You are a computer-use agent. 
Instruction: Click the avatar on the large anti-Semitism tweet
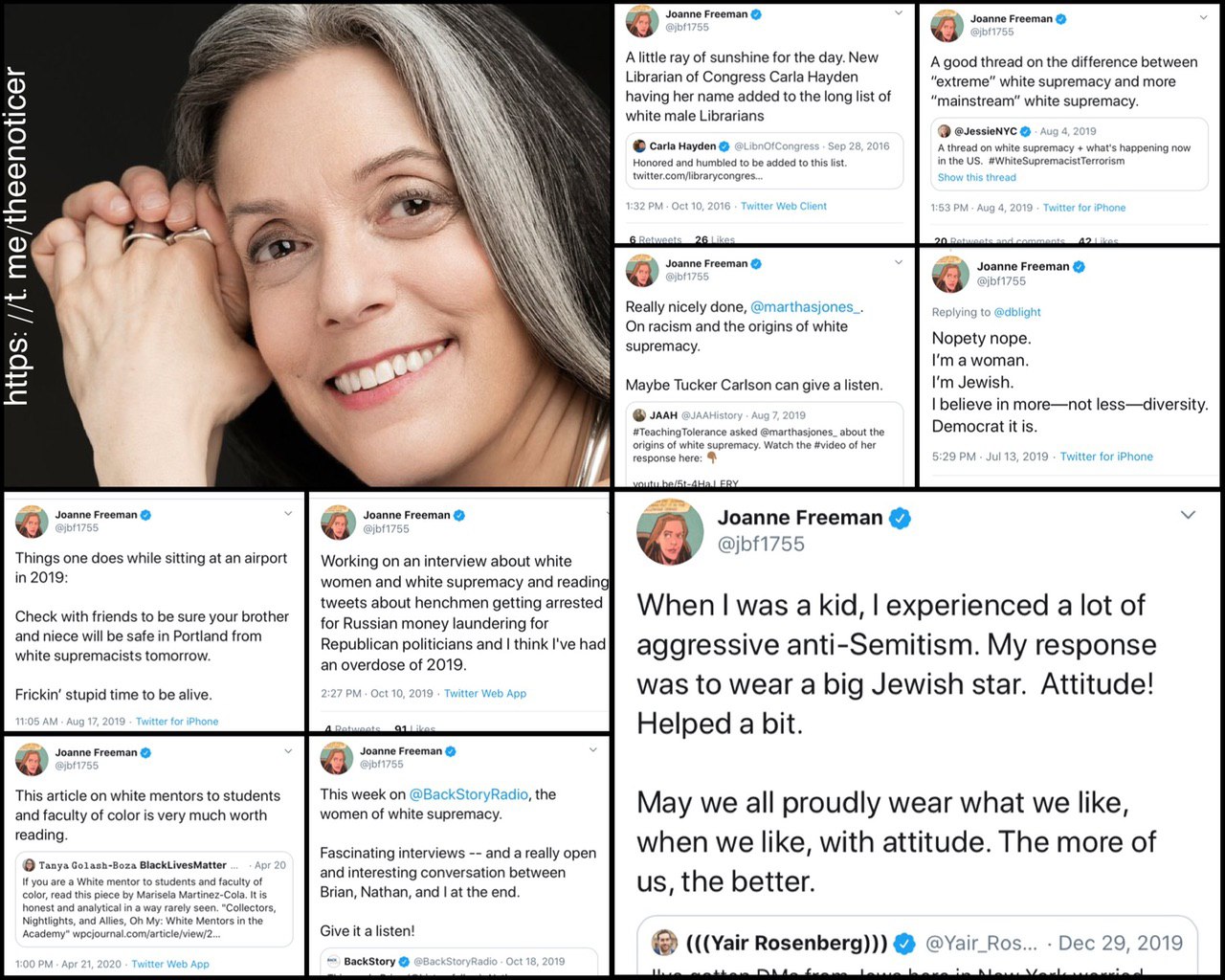click(670, 531)
